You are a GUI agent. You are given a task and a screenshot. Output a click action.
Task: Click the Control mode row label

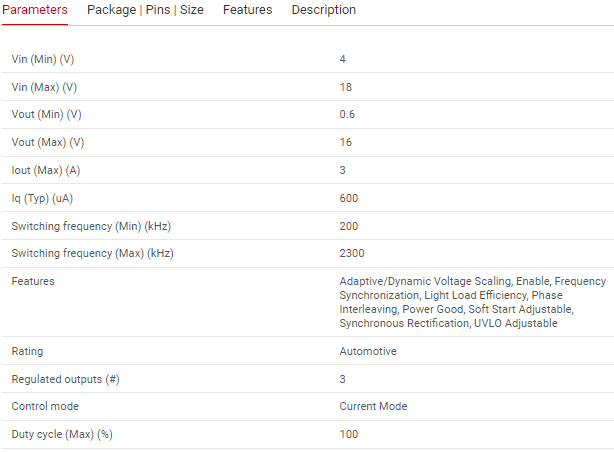tap(45, 406)
